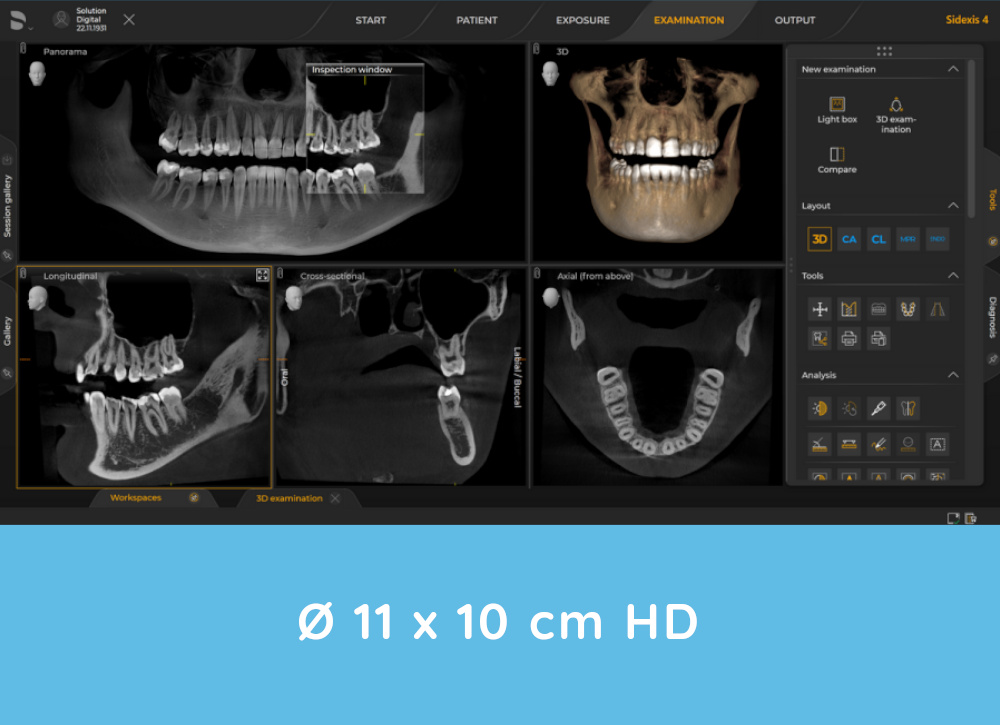Enable the CA layout
This screenshot has width=1000, height=725.
pyautogui.click(x=849, y=238)
